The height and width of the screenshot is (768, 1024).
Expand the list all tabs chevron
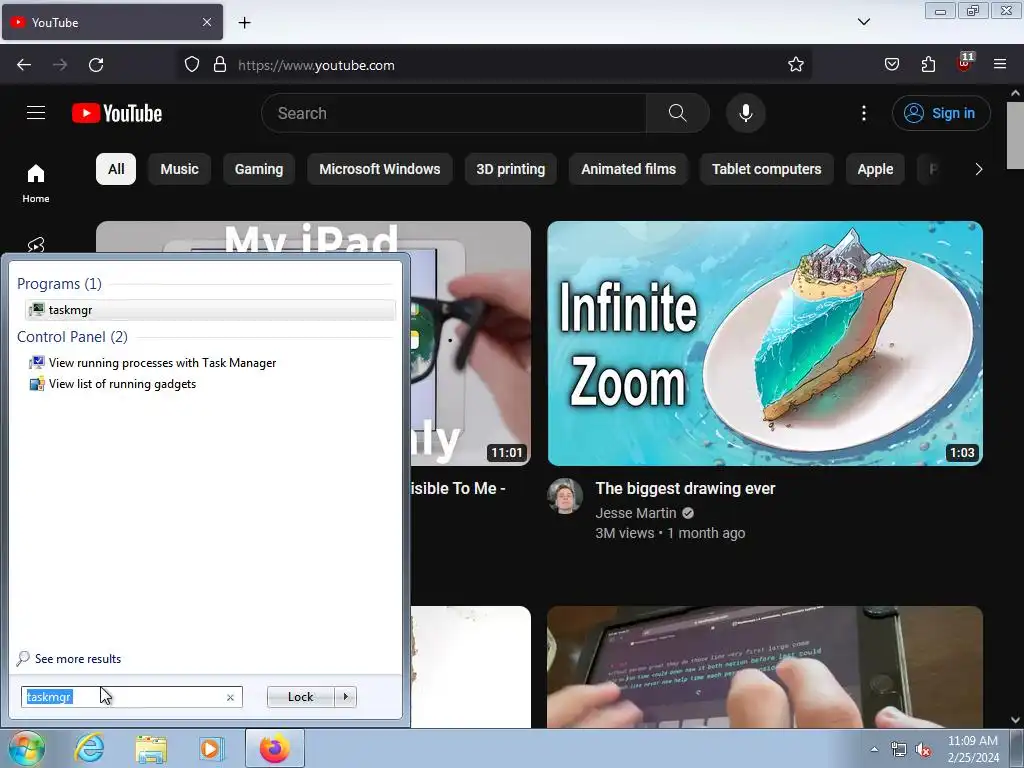[x=863, y=22]
